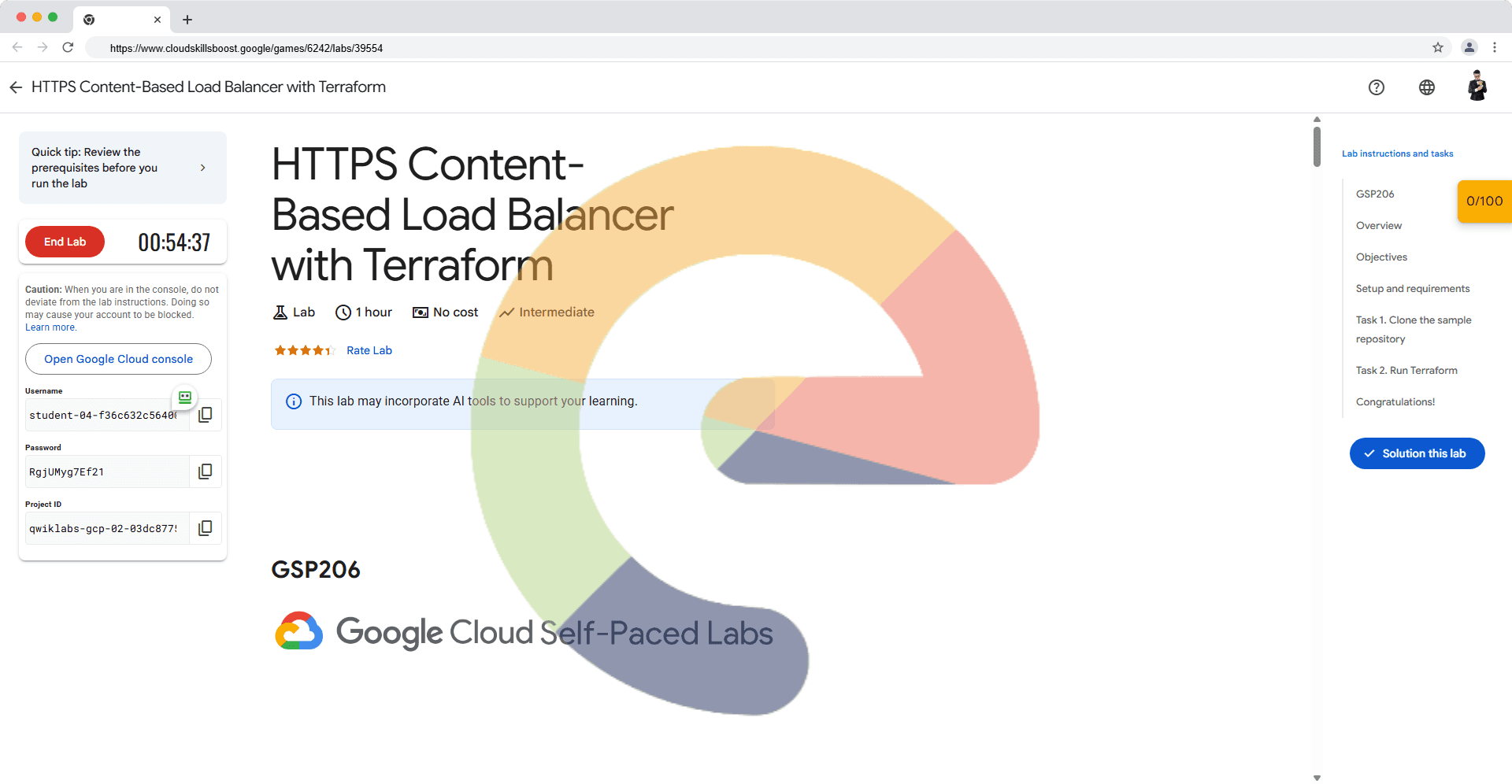Open the Chrome three-dot menu
Viewport: 1512px width, 784px height.
[1495, 47]
